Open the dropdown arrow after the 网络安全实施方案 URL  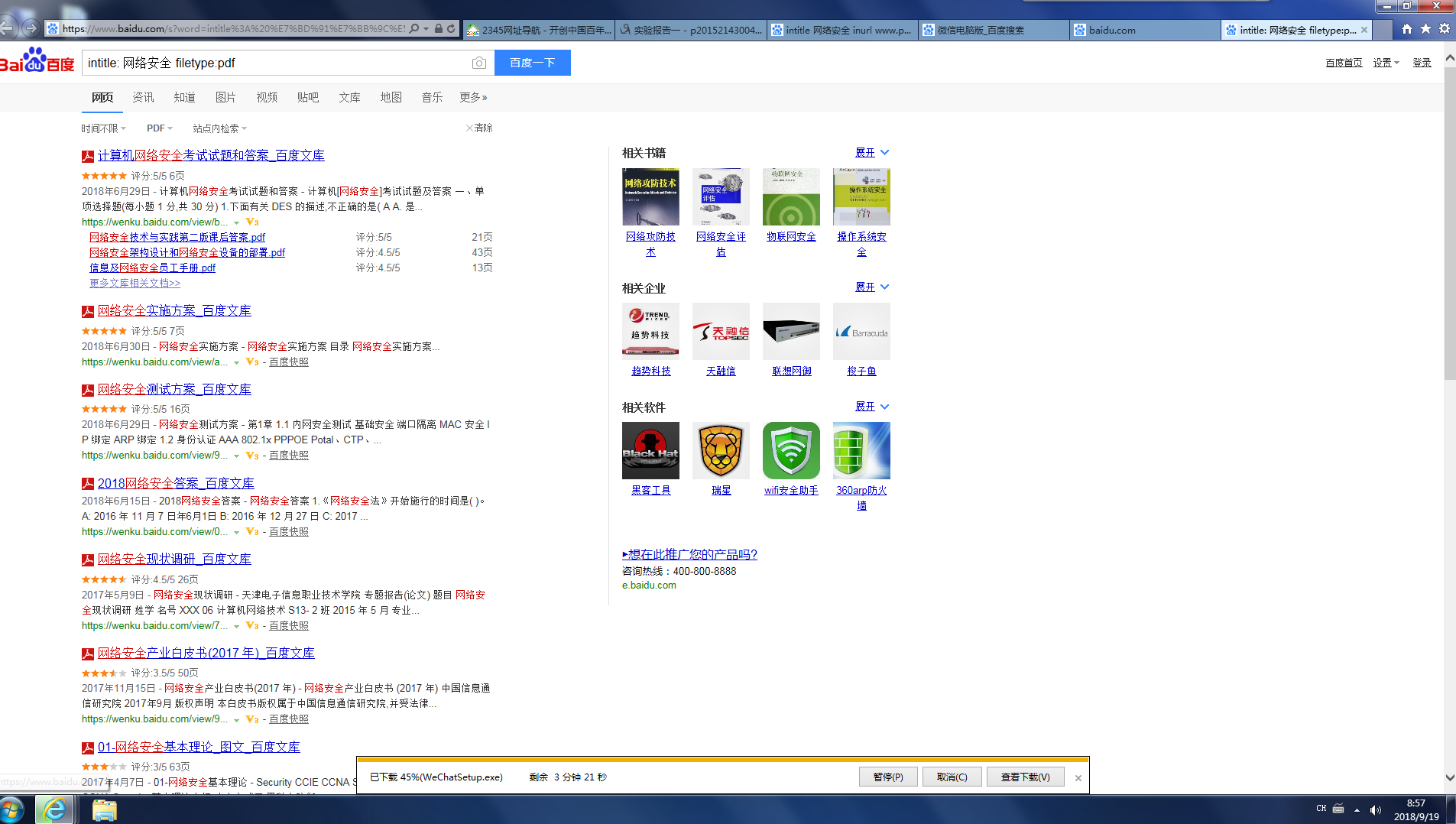(237, 363)
